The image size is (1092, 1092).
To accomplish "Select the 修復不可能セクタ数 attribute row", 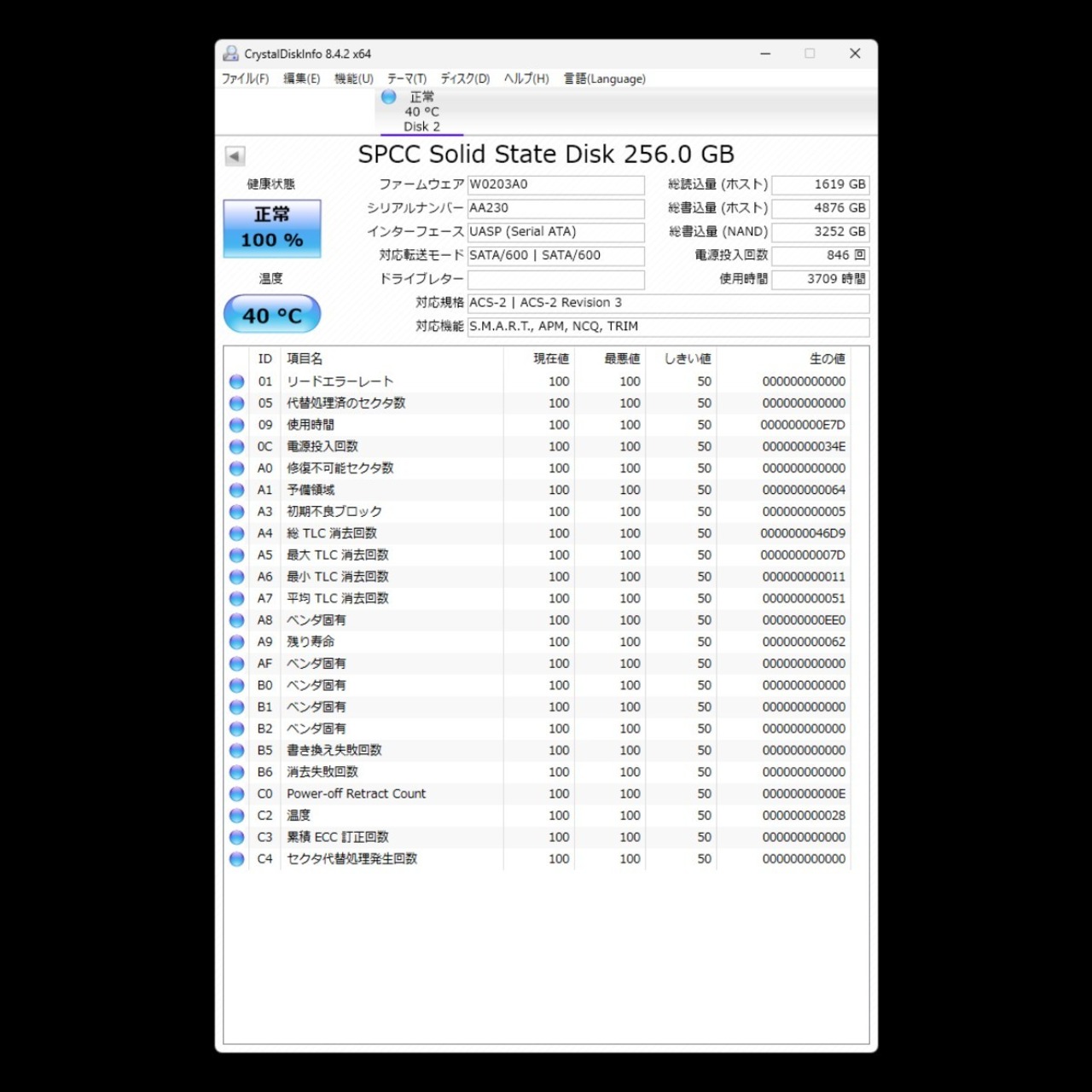I will click(538, 468).
